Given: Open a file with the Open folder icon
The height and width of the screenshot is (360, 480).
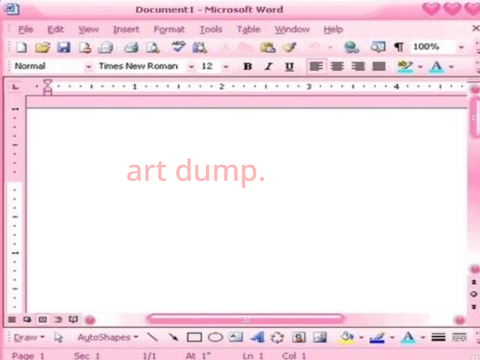Looking at the screenshot, I should (43, 47).
